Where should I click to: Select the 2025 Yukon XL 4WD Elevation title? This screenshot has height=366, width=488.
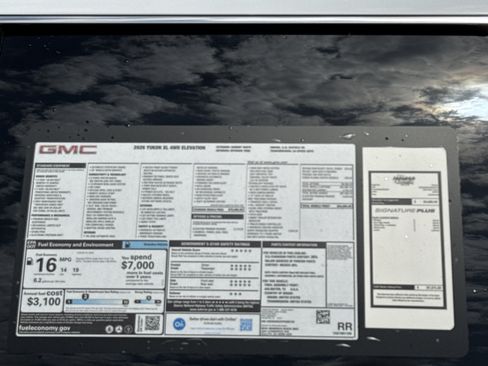coord(169,147)
